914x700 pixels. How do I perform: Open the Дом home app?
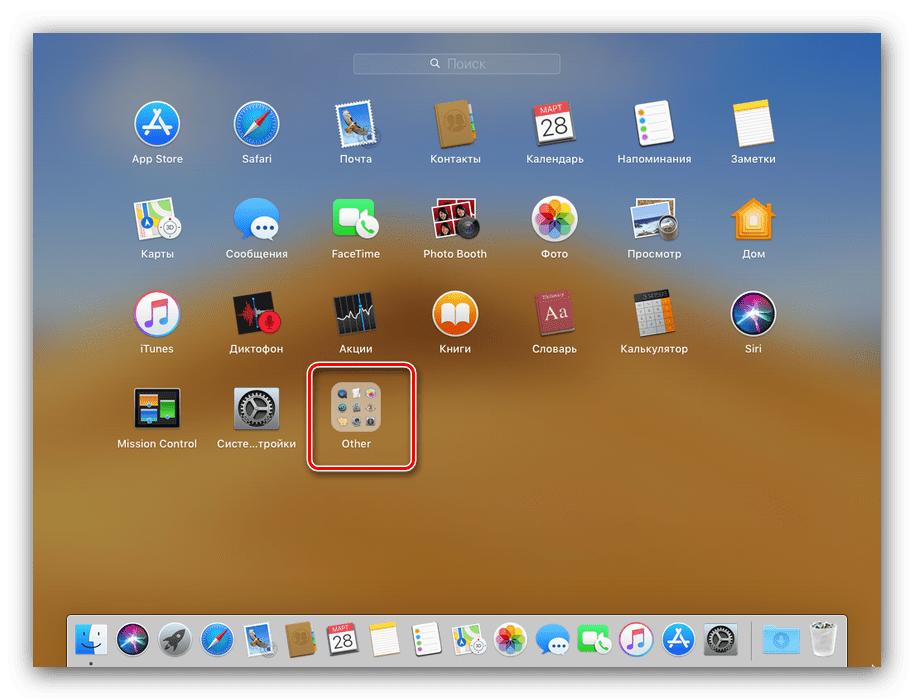[x=753, y=219]
